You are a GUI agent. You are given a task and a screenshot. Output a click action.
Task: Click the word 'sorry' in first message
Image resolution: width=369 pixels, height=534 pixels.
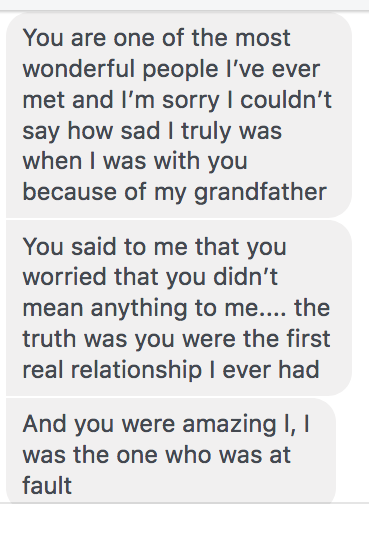[x=191, y=101]
